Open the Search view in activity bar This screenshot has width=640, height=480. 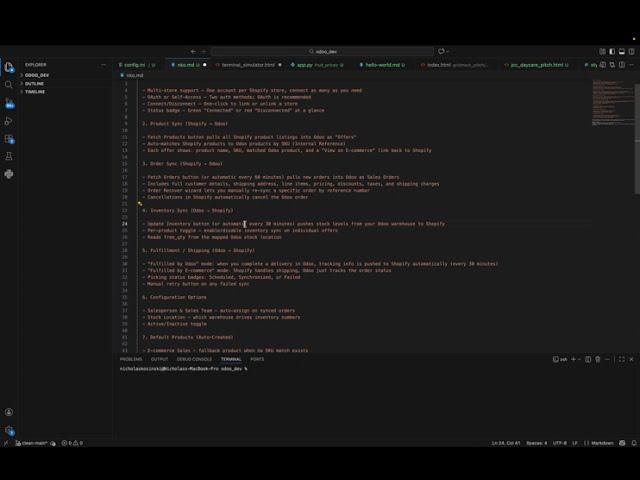9,85
